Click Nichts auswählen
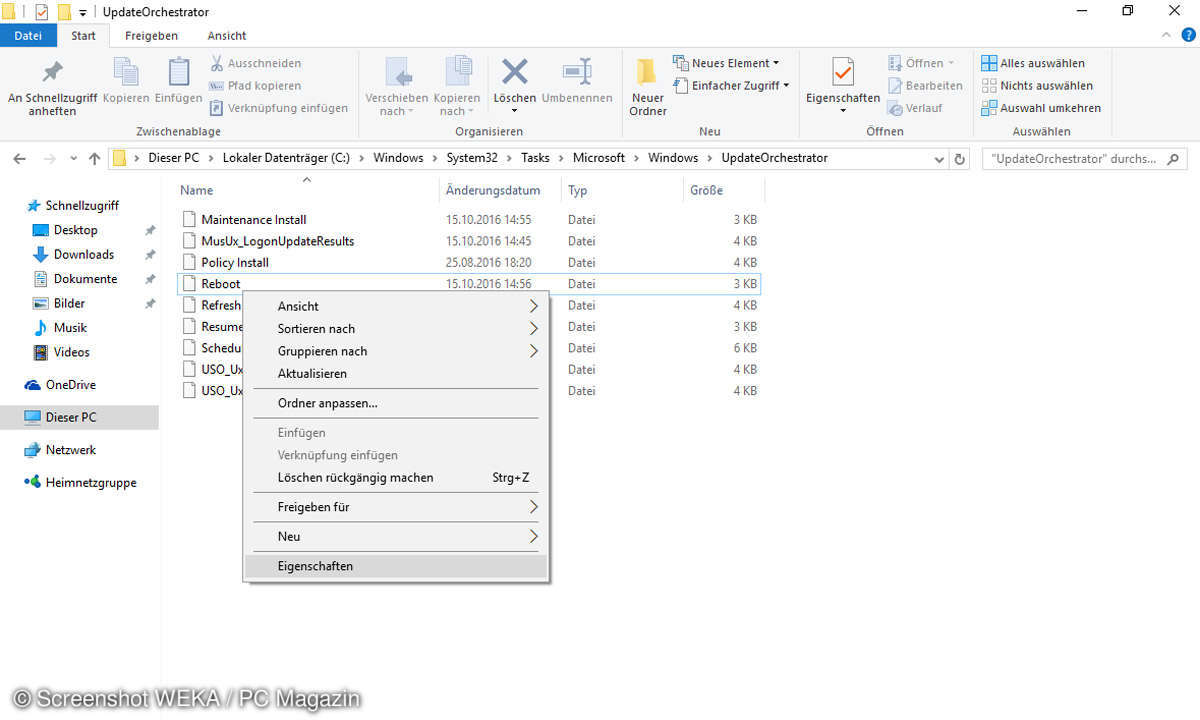Screen dimensions: 1200x720 [1037, 86]
